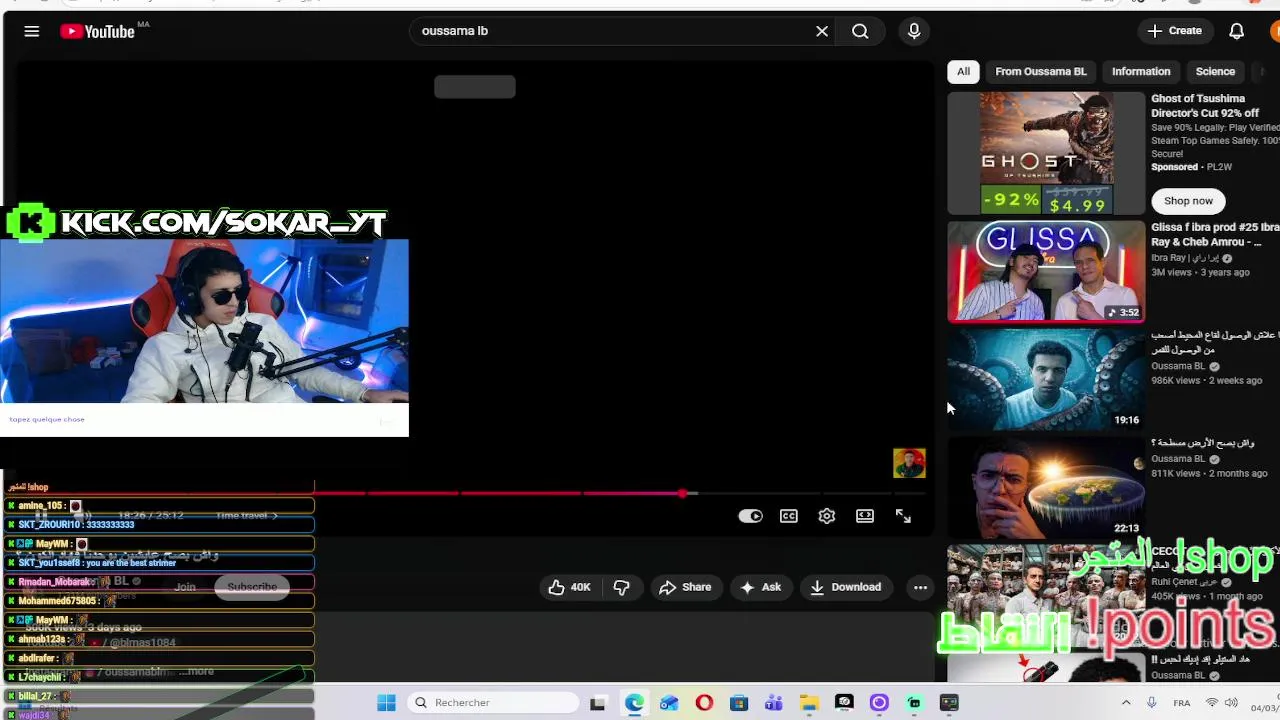Select the All filter chip
The width and height of the screenshot is (1280, 720).
[963, 71]
